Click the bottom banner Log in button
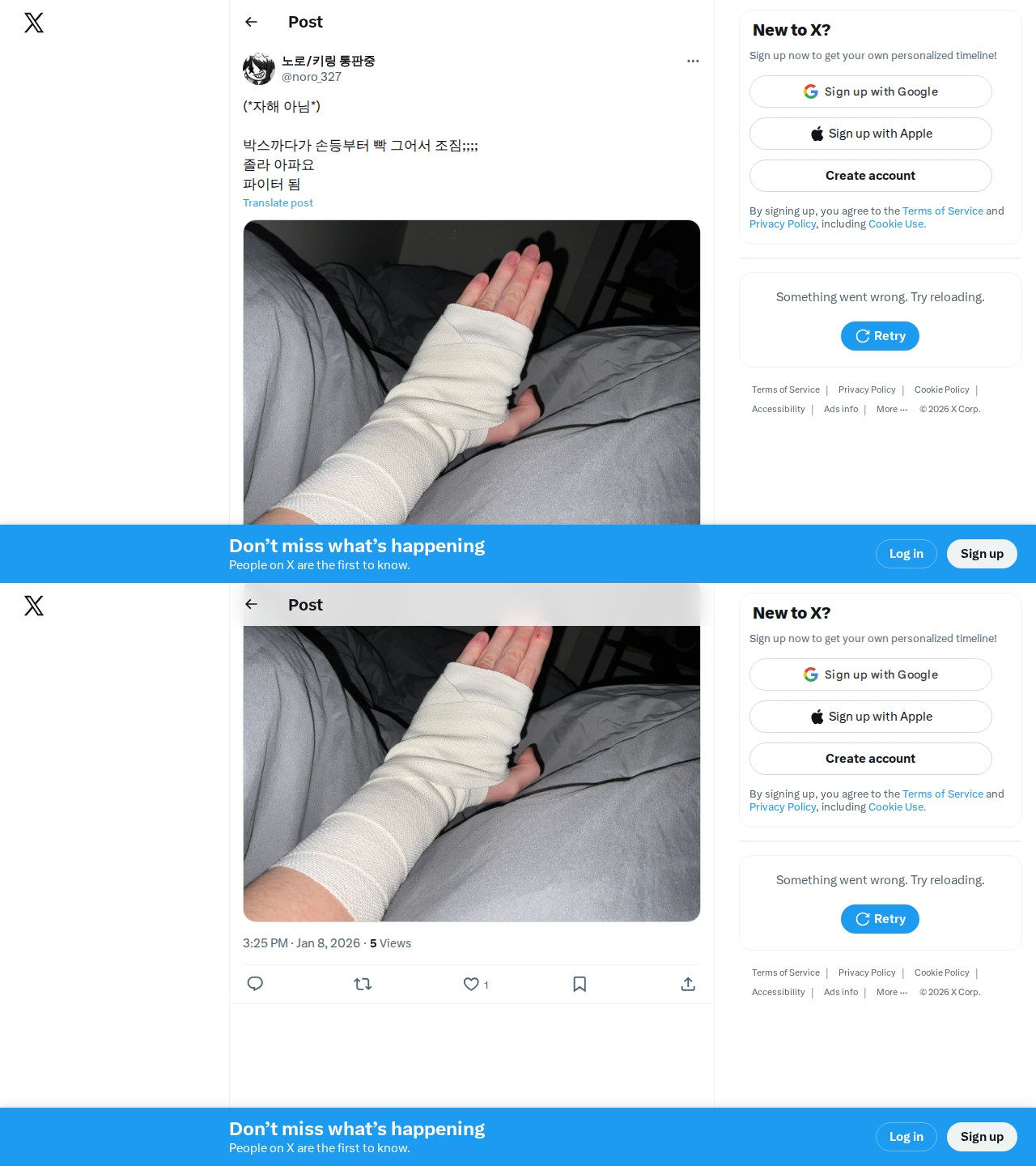This screenshot has height=1166, width=1036. pos(906,1137)
